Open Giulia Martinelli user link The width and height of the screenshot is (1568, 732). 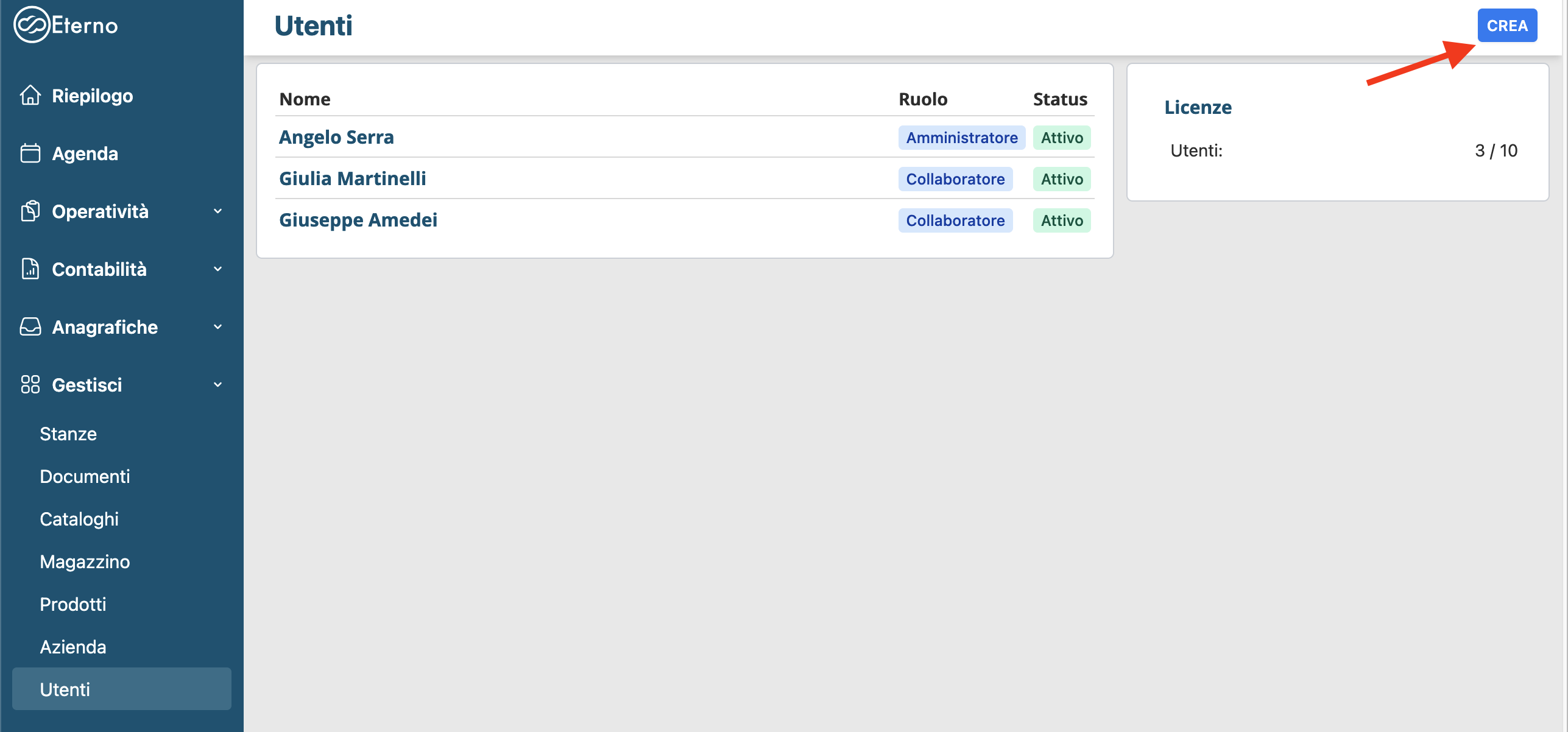point(352,179)
